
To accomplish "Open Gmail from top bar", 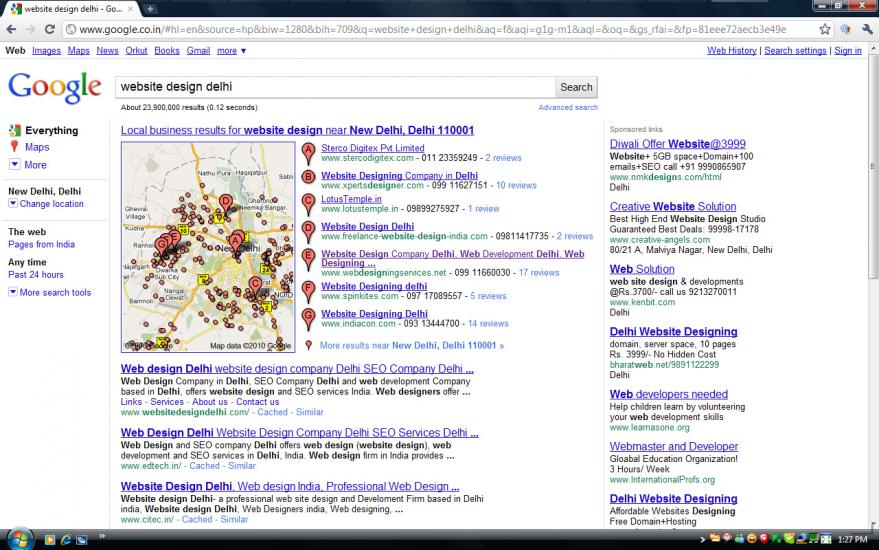I will [198, 50].
